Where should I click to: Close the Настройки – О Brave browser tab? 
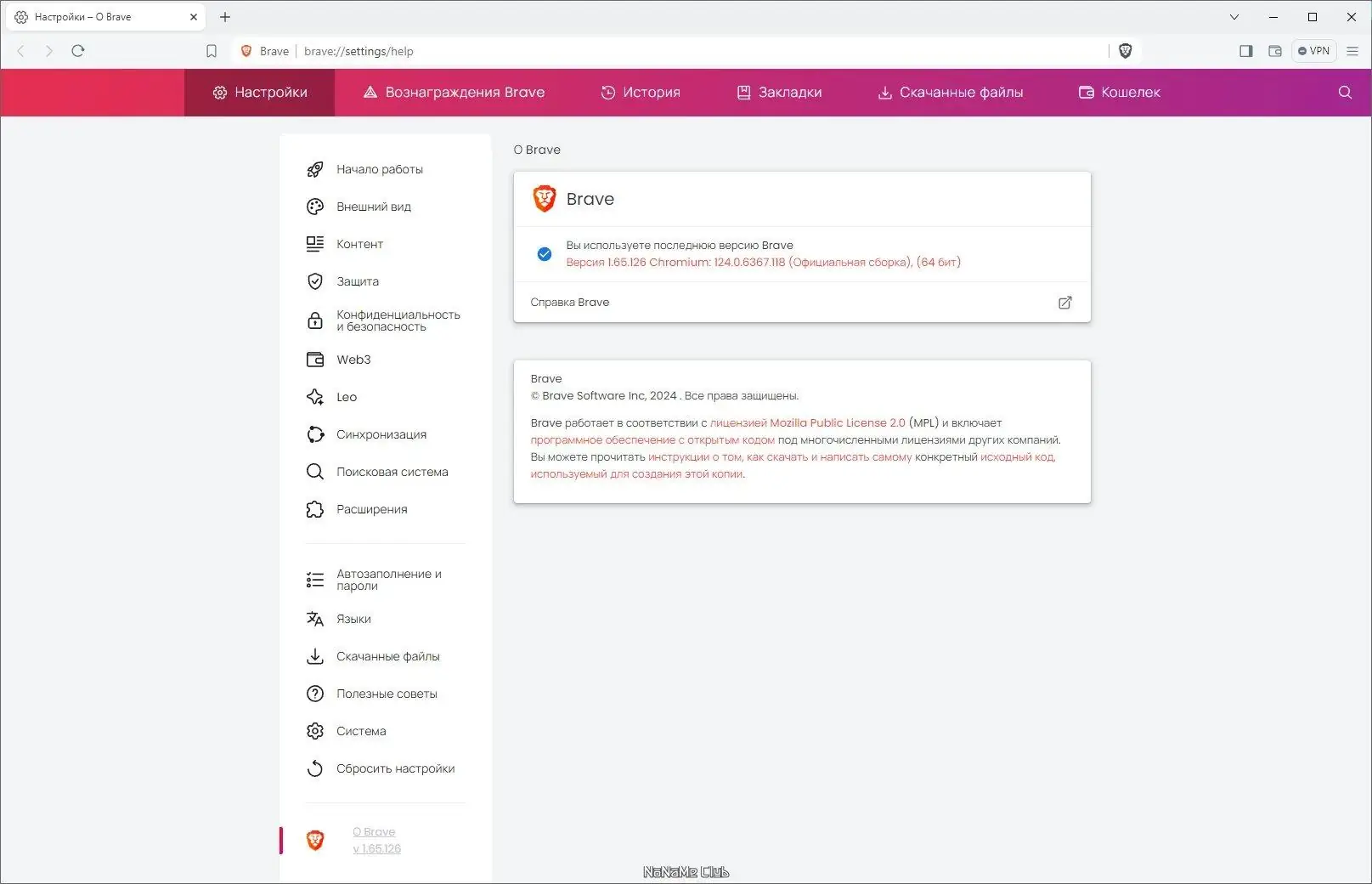(x=194, y=17)
